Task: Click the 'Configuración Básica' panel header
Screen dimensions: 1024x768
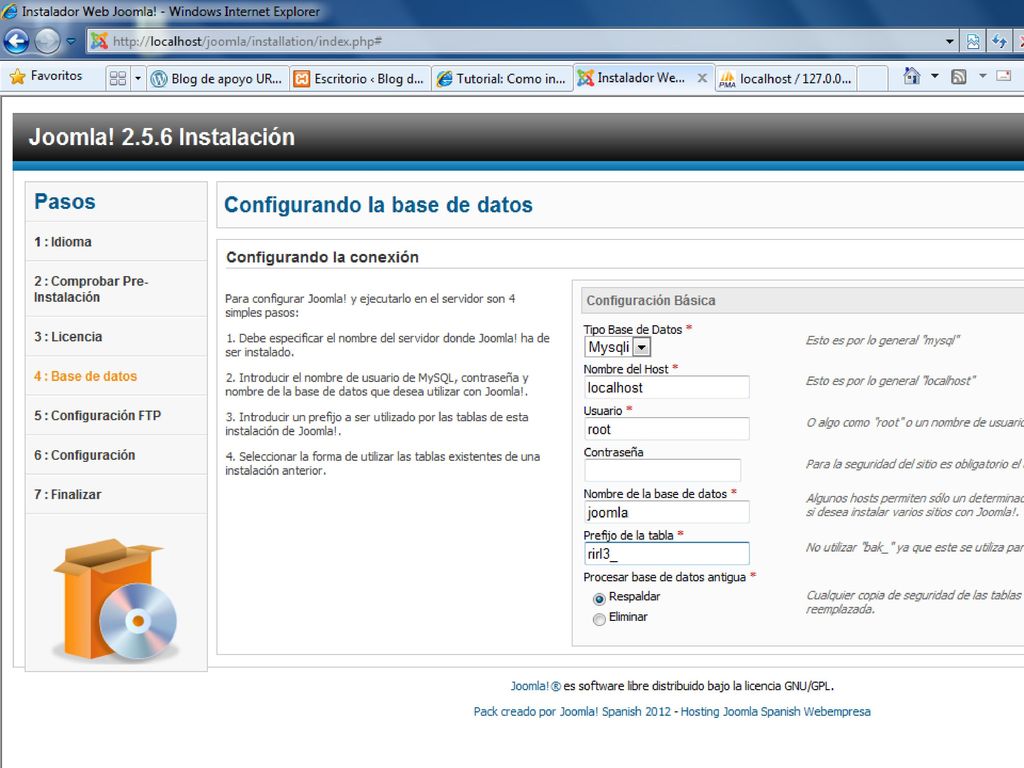Action: click(803, 300)
